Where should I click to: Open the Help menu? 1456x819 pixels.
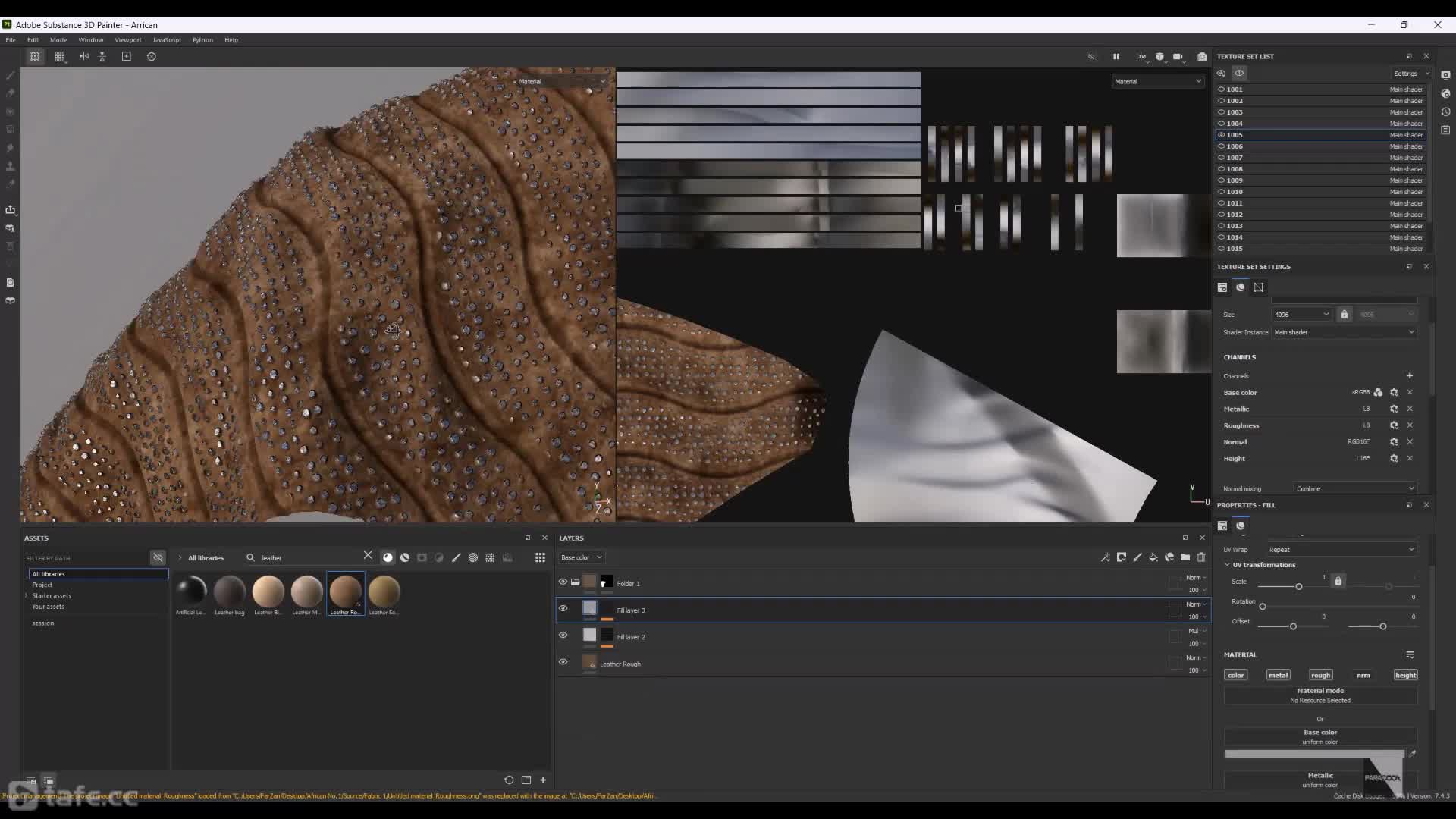231,40
